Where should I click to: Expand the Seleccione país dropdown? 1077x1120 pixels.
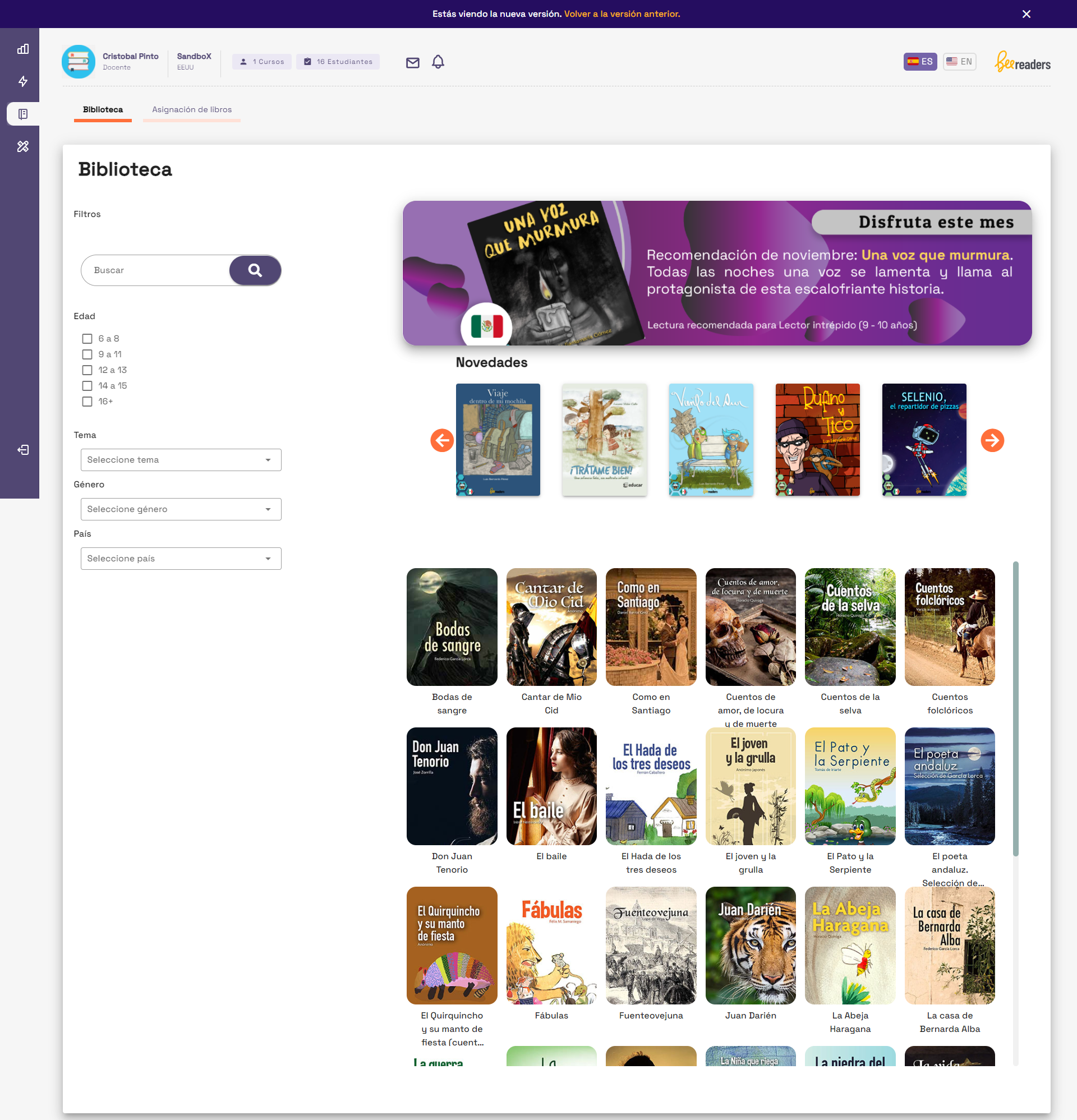click(x=181, y=558)
